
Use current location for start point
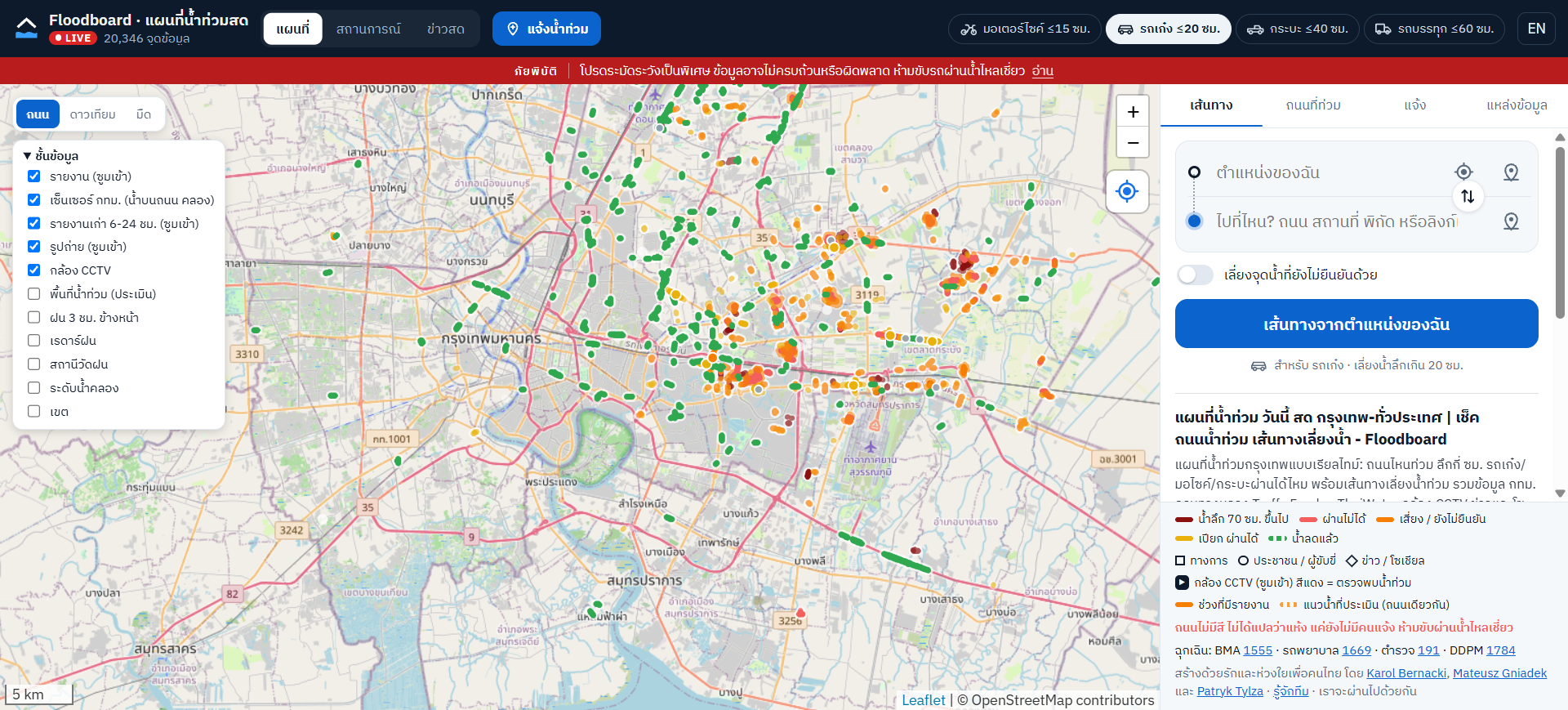pos(1463,172)
